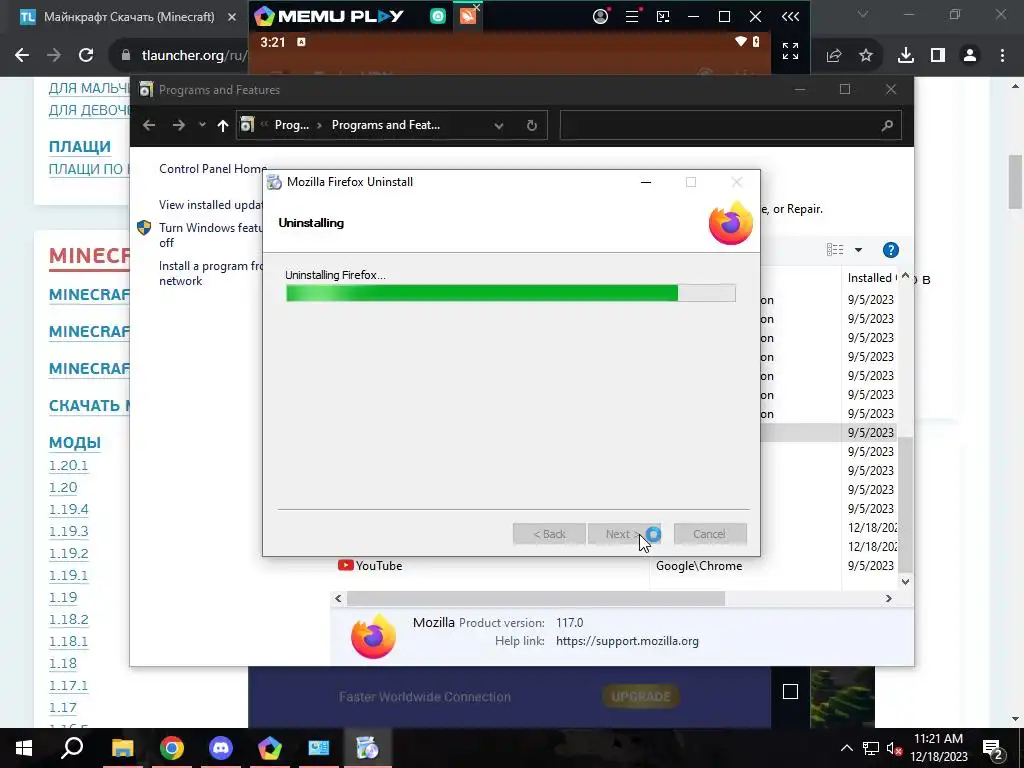Open the Firefox uninstaller taskbar icon
1024x768 pixels.
pyautogui.click(x=367, y=748)
